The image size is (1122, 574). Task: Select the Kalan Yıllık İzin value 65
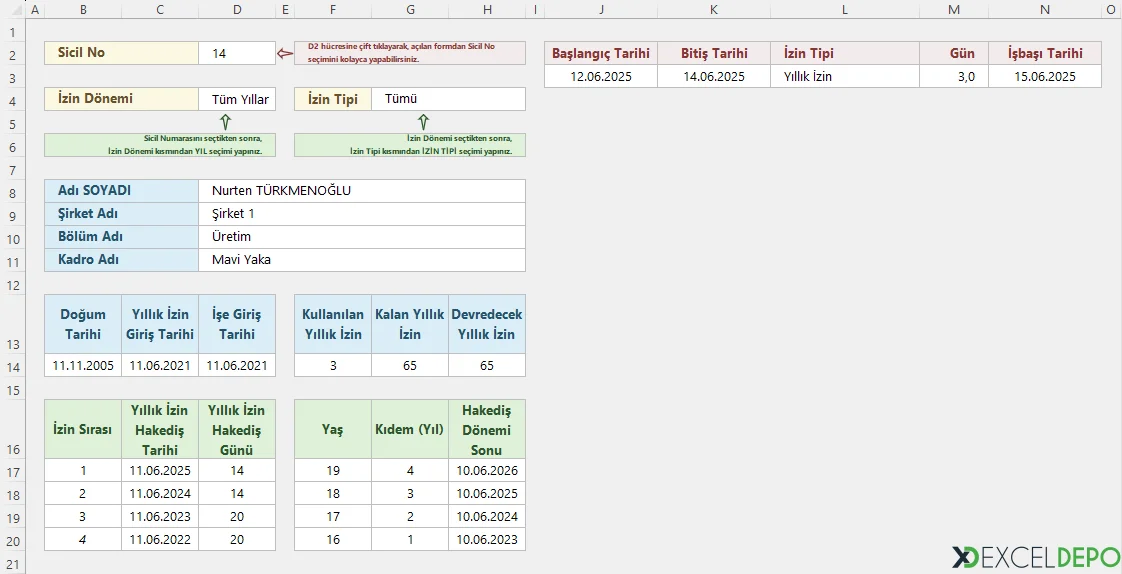click(x=410, y=366)
